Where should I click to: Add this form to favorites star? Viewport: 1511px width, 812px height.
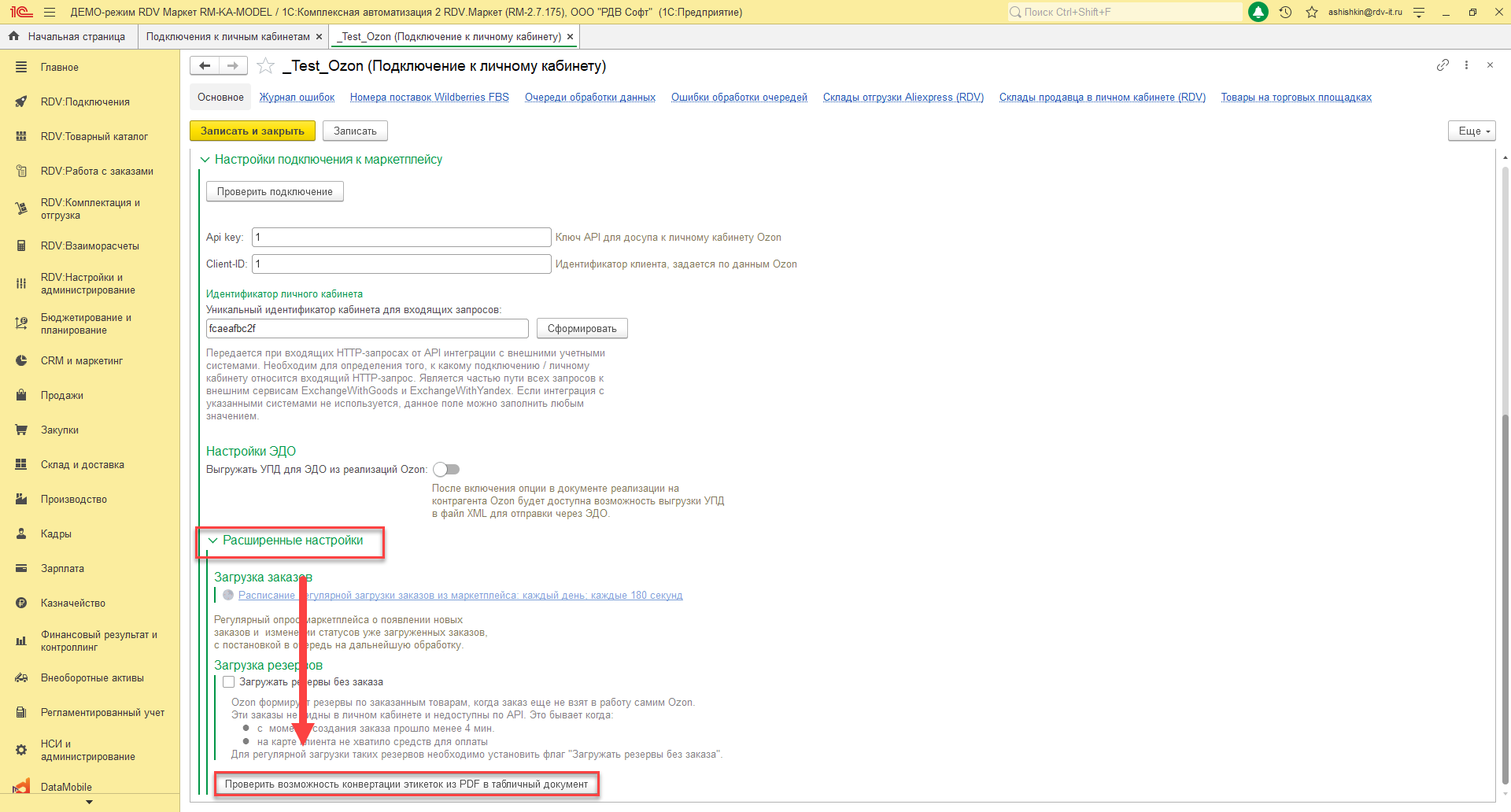click(266, 66)
